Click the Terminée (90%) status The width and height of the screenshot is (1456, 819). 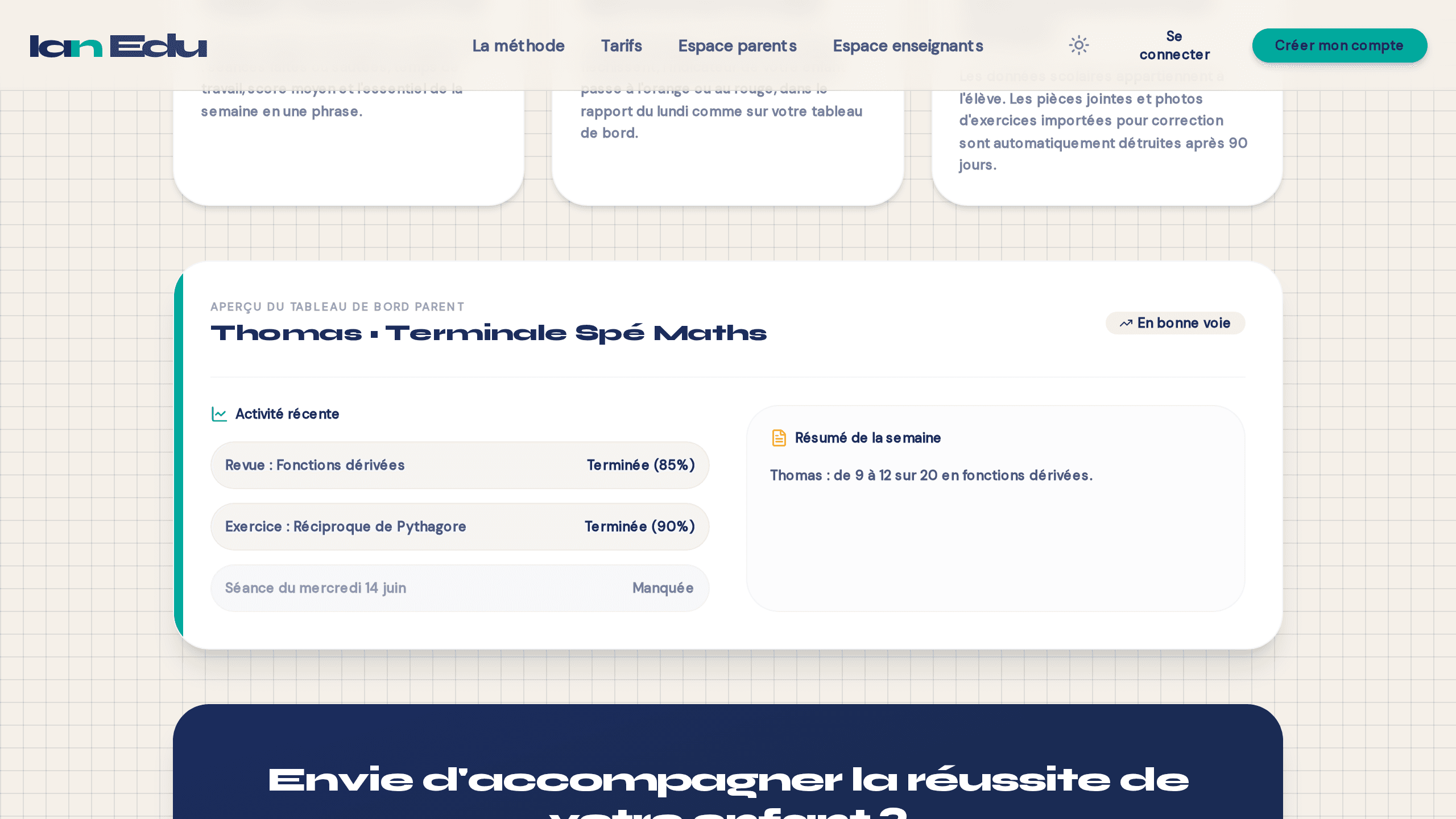coord(639,527)
